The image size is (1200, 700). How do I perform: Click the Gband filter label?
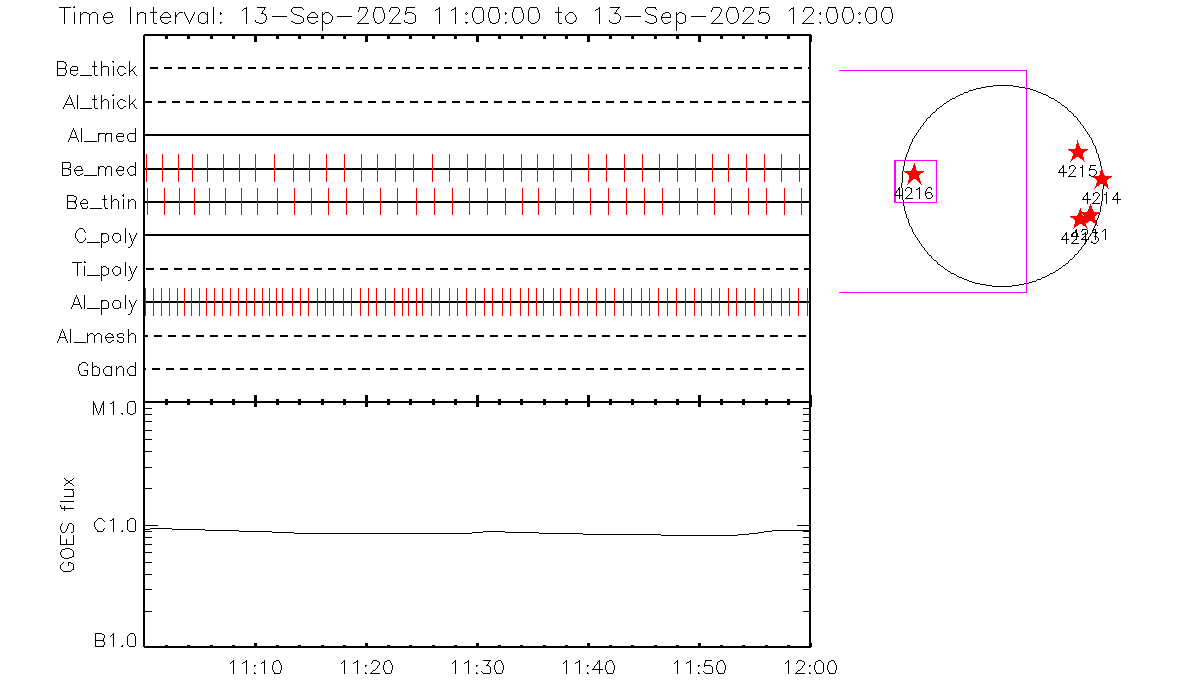(107, 370)
